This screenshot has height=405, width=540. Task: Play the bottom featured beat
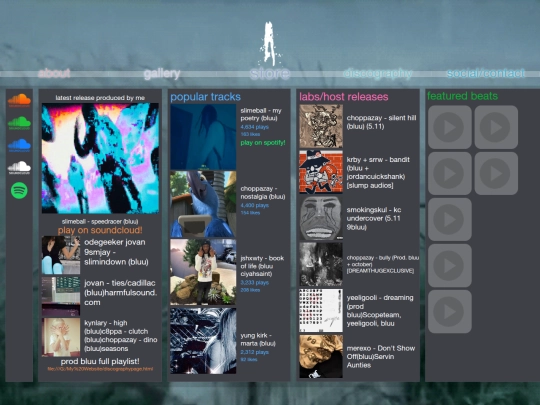point(449,312)
